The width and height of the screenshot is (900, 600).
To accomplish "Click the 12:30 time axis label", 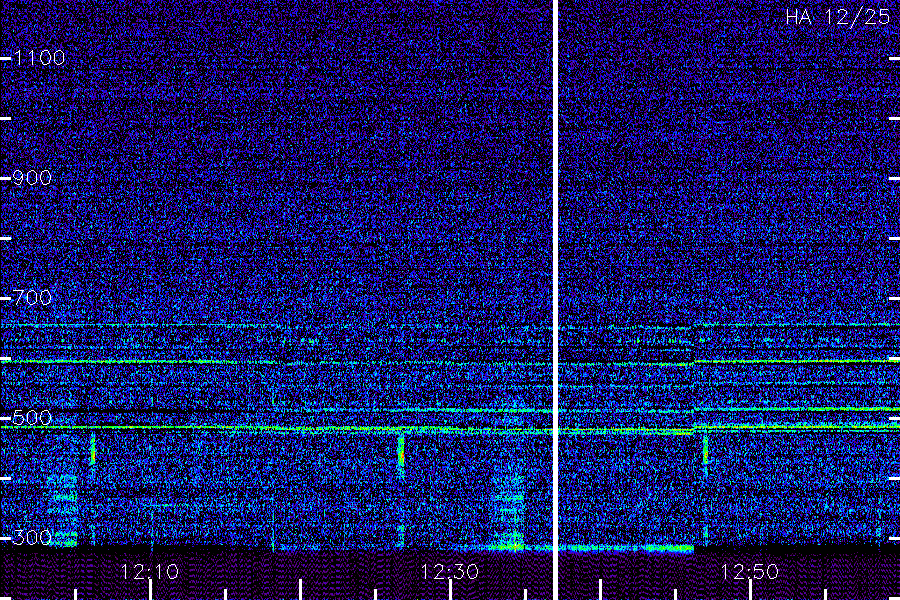I will (449, 572).
